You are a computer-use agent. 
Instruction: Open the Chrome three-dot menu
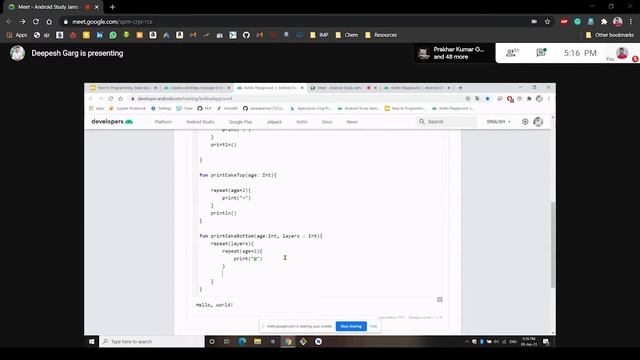pyautogui.click(x=631, y=22)
